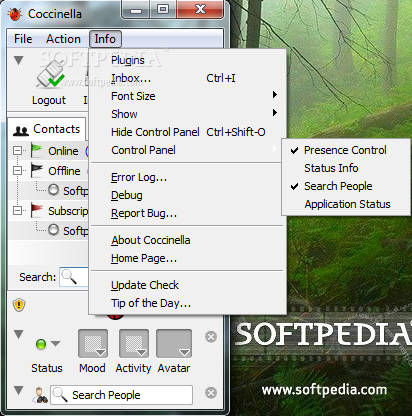Expand the Show submenu
This screenshot has width=412, height=416.
click(188, 114)
